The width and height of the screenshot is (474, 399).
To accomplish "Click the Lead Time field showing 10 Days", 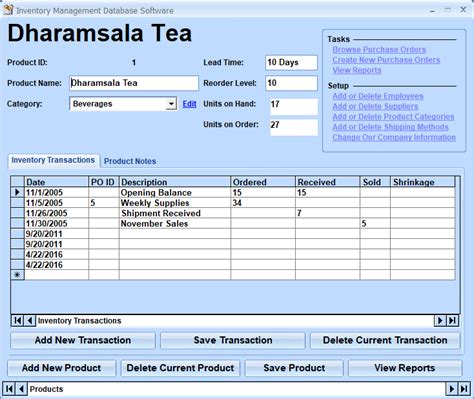I will point(291,63).
